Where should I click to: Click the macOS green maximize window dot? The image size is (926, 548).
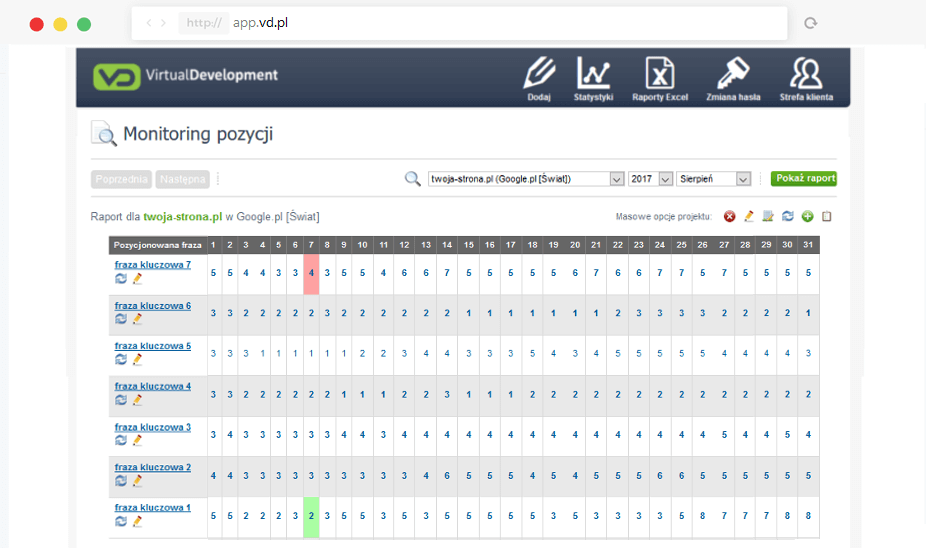(x=84, y=24)
